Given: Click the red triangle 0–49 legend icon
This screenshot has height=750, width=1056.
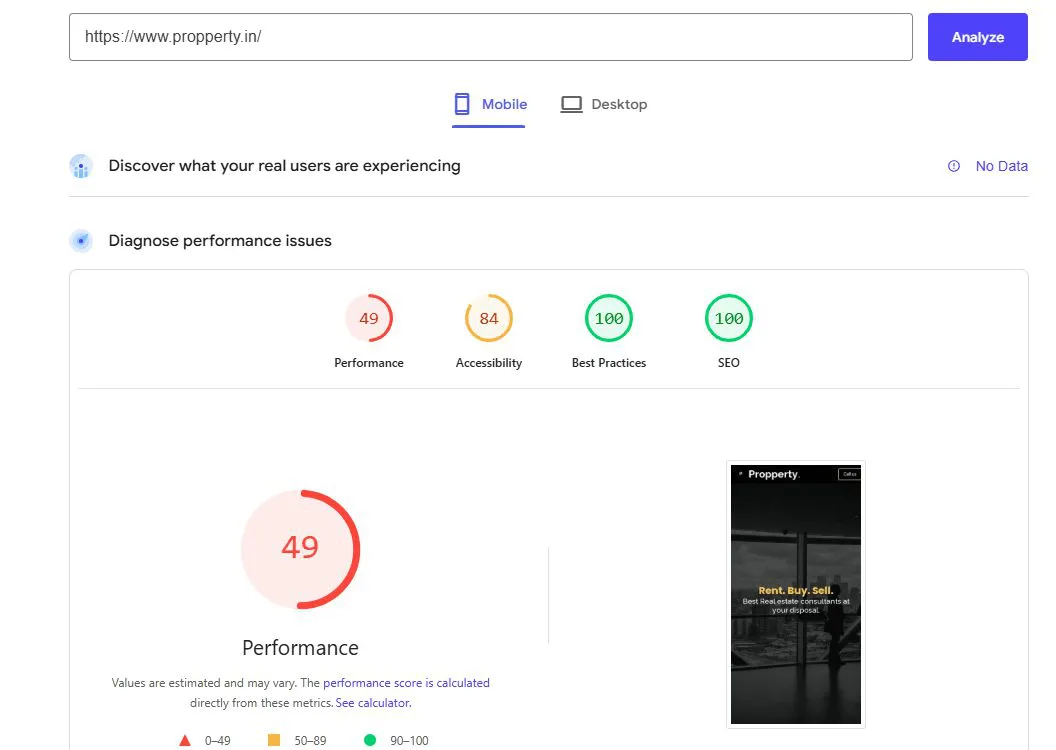Looking at the screenshot, I should point(185,741).
